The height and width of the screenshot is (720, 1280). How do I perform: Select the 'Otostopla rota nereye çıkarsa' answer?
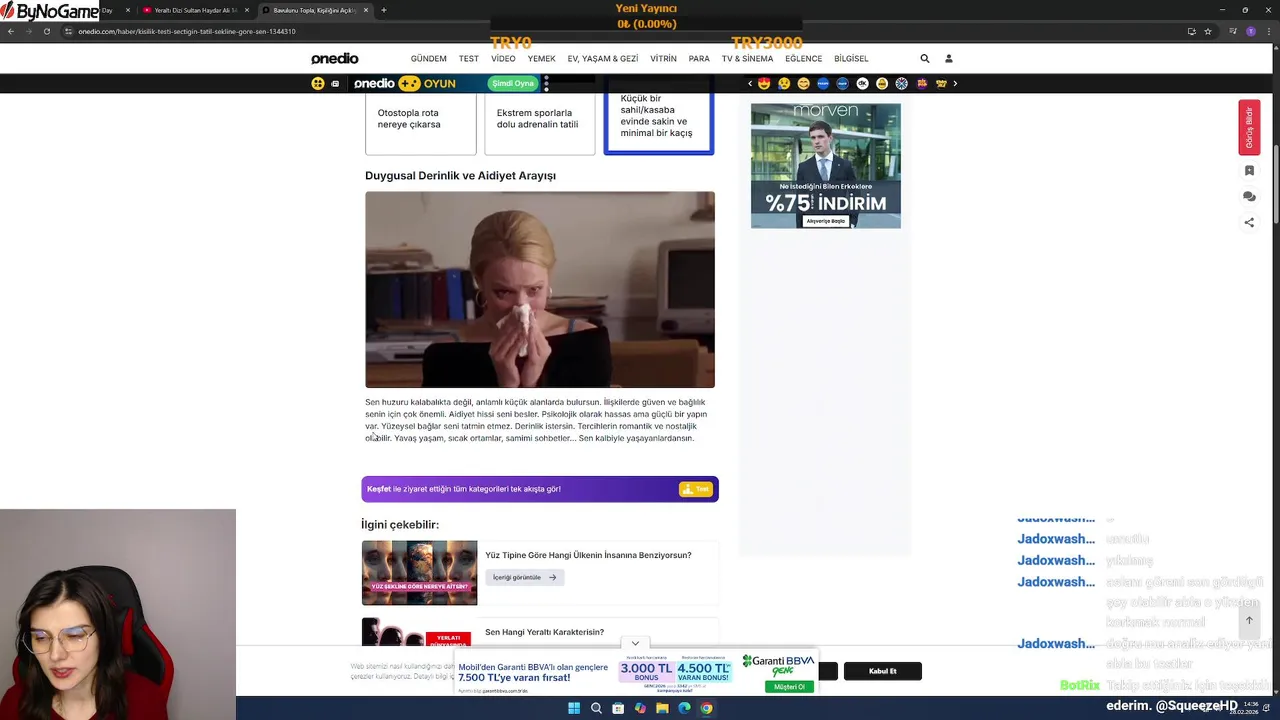pyautogui.click(x=420, y=123)
